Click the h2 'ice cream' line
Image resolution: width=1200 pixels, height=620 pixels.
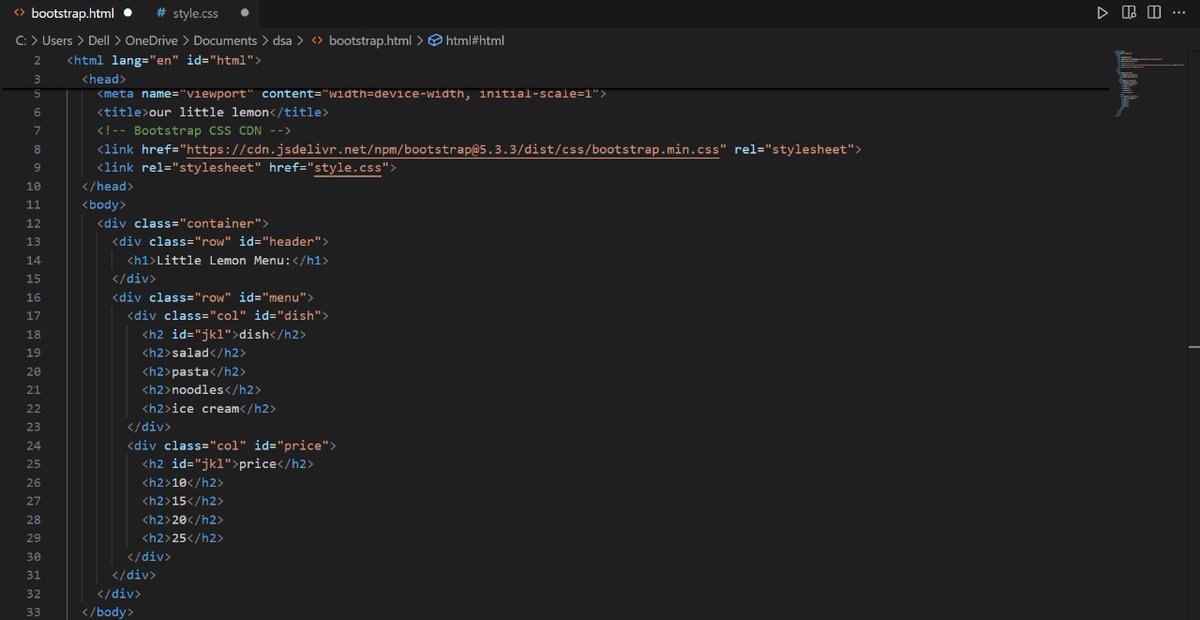coord(209,408)
